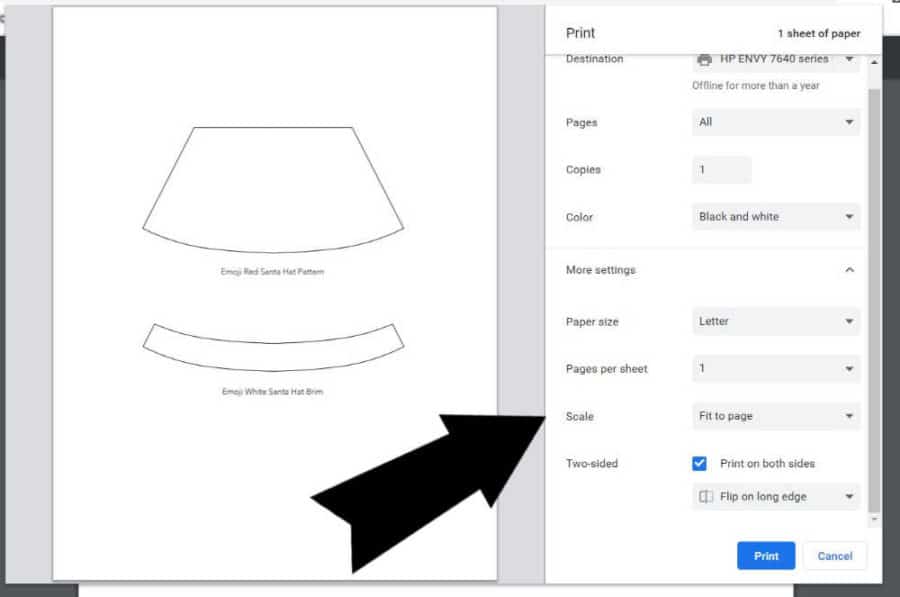
Task: Cancel the print dialog
Action: point(835,556)
